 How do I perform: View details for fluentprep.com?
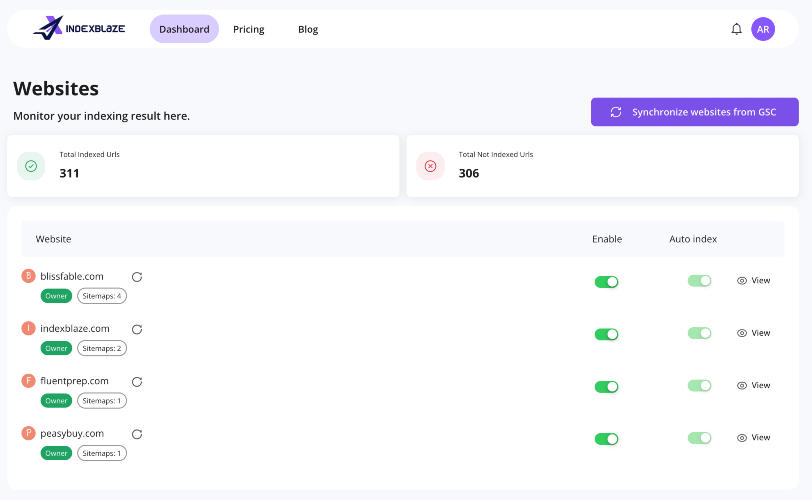click(753, 385)
